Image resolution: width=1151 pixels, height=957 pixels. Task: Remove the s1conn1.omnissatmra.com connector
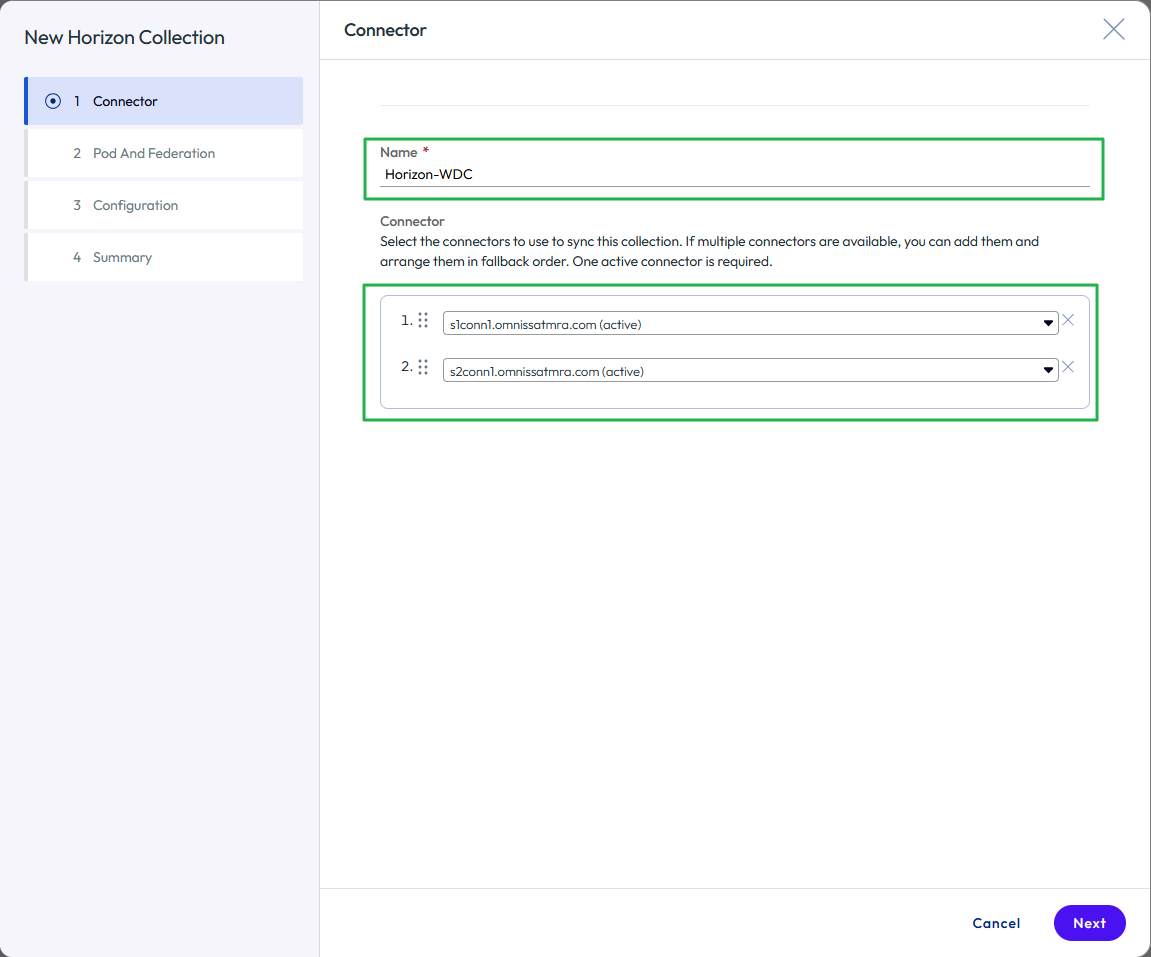pos(1068,321)
